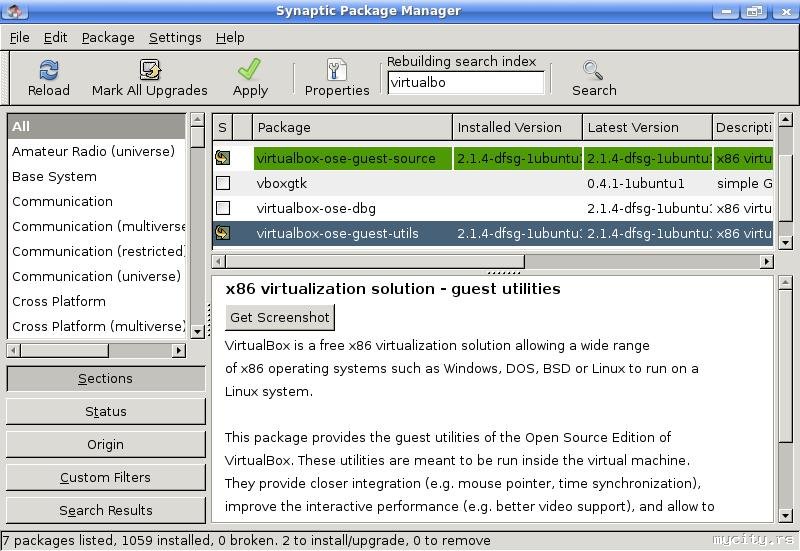This screenshot has height=551, width=800.
Task: Click the description pane vertical scrollbar thumb
Action: pyautogui.click(x=786, y=366)
